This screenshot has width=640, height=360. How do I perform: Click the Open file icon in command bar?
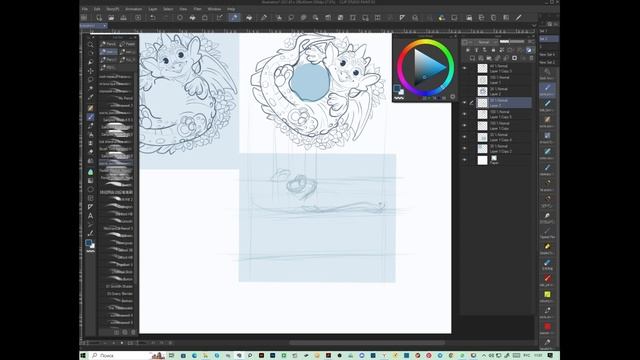click(111, 18)
